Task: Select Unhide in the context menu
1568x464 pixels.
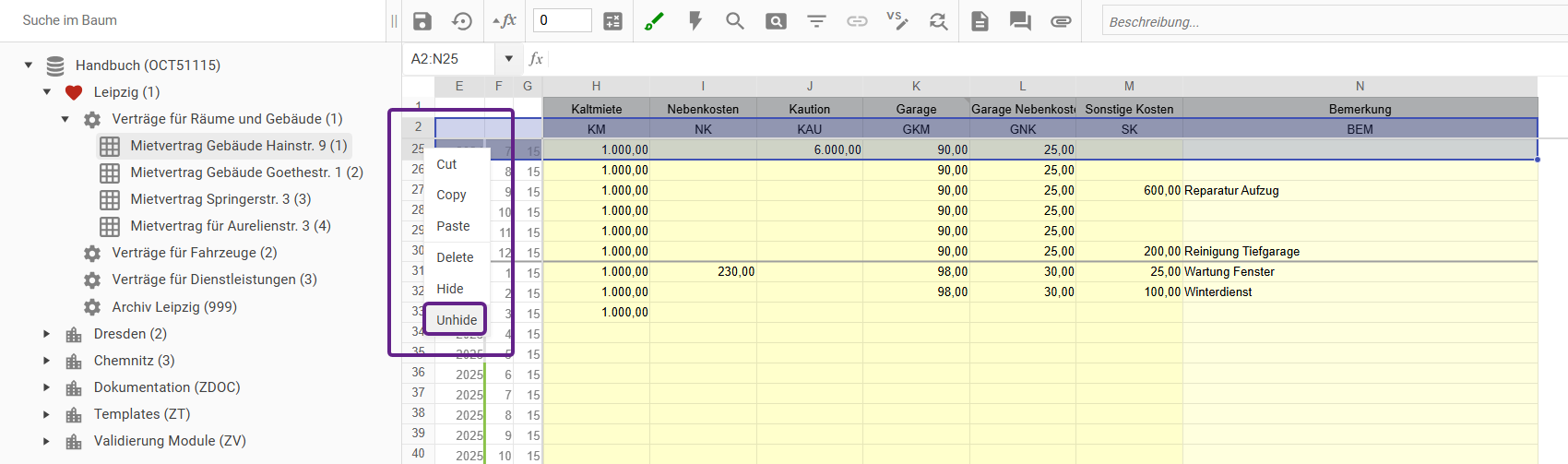Action: click(457, 320)
